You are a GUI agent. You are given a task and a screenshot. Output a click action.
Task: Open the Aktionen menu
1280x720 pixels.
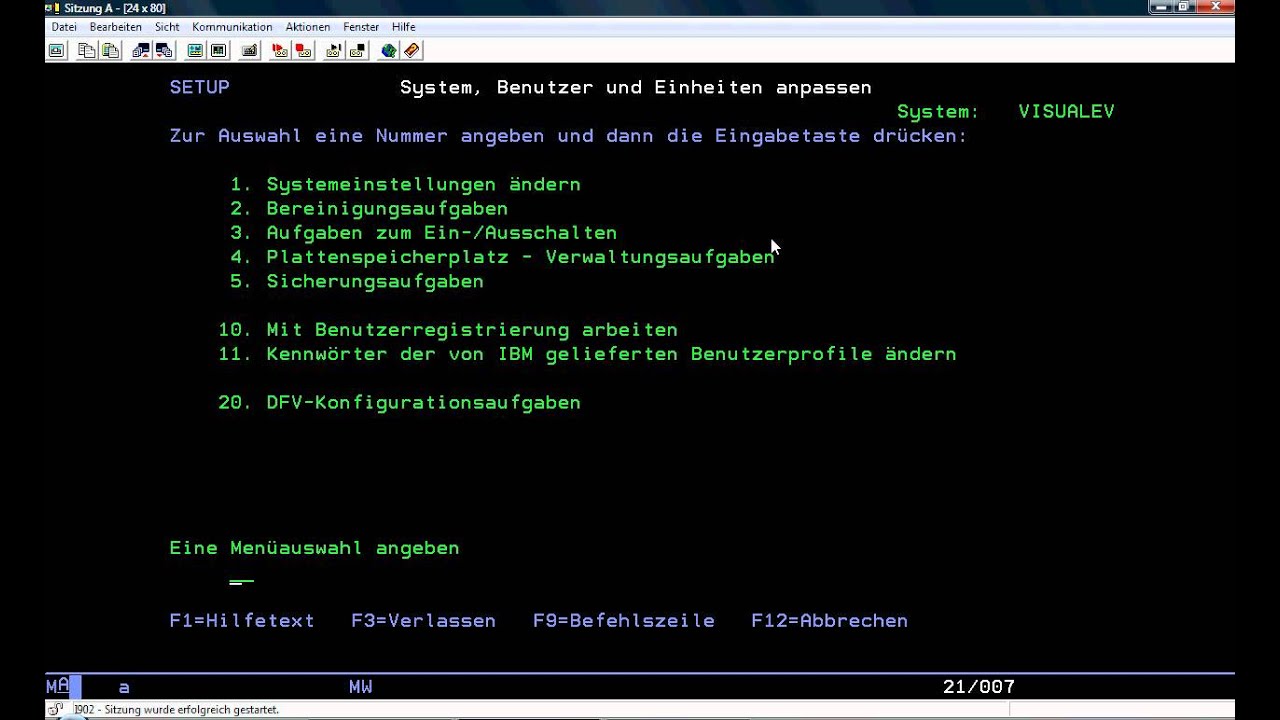tap(308, 27)
